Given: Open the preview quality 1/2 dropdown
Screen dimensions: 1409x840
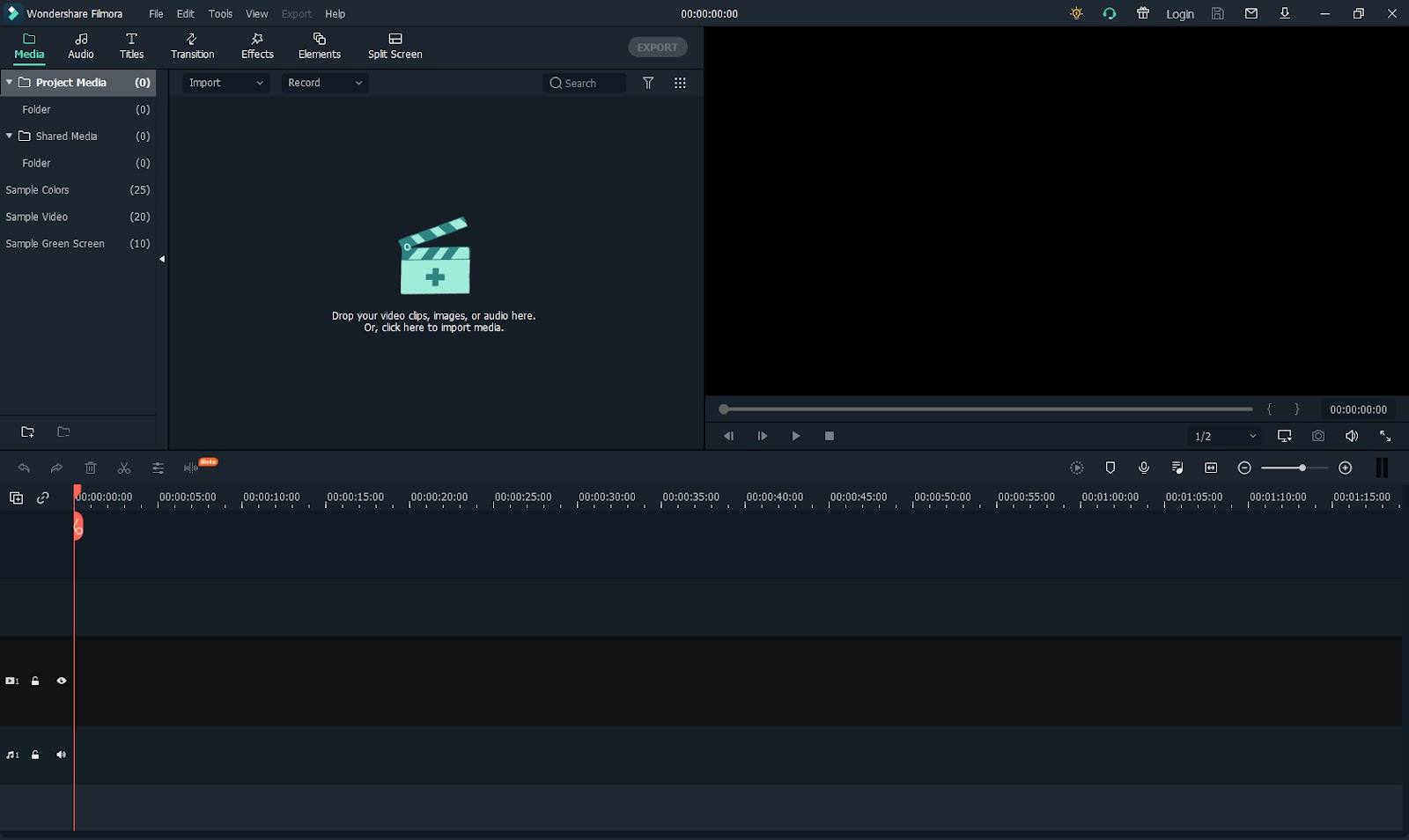Looking at the screenshot, I should pyautogui.click(x=1224, y=436).
